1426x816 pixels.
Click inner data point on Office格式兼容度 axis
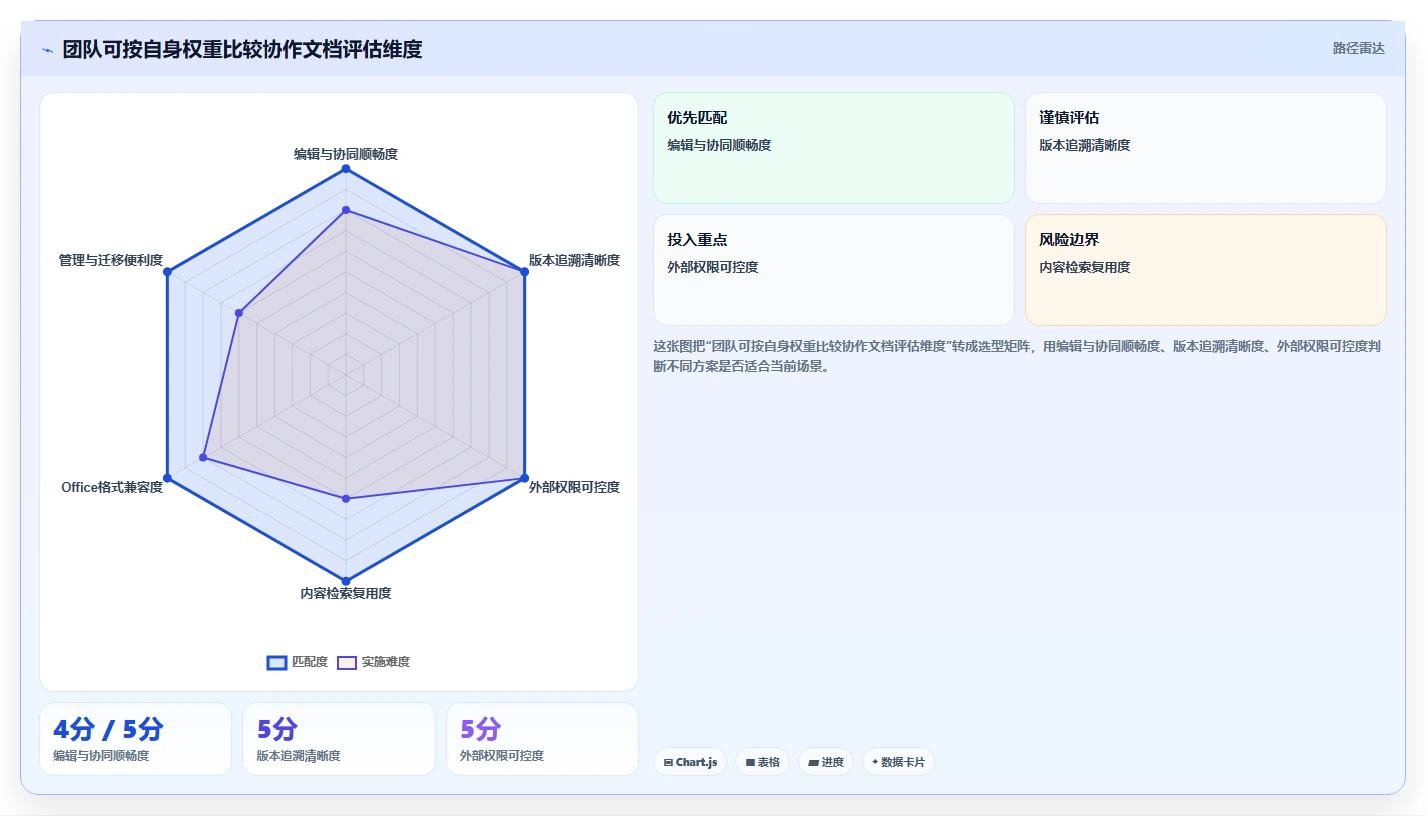203,458
